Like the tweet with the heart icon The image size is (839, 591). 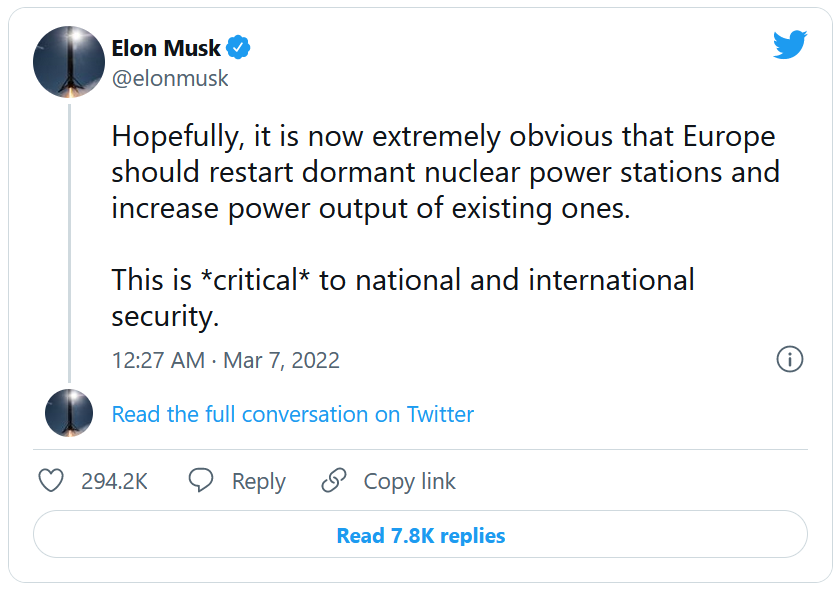[51, 481]
